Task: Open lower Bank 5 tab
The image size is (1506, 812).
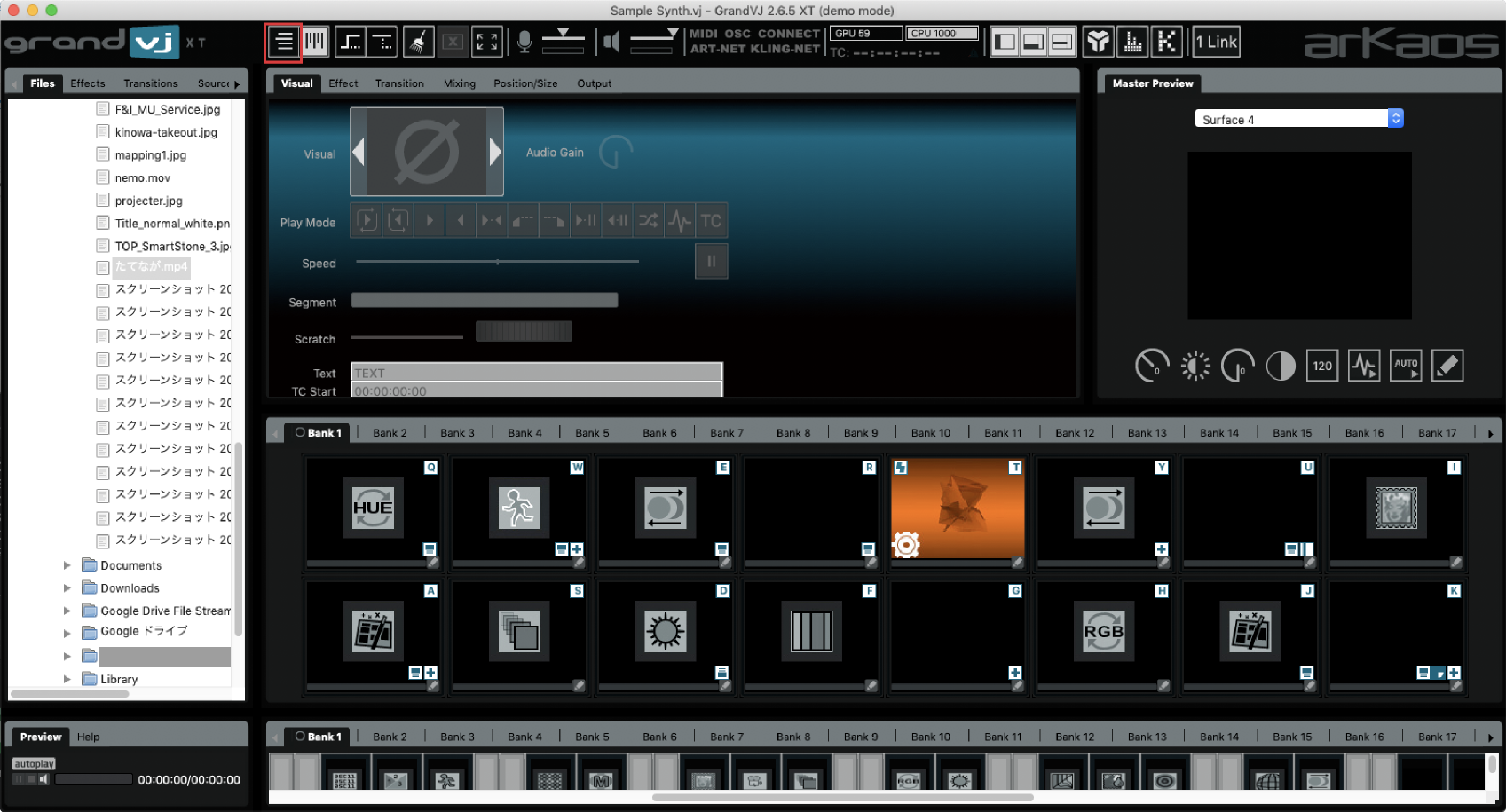Action: pos(592,737)
